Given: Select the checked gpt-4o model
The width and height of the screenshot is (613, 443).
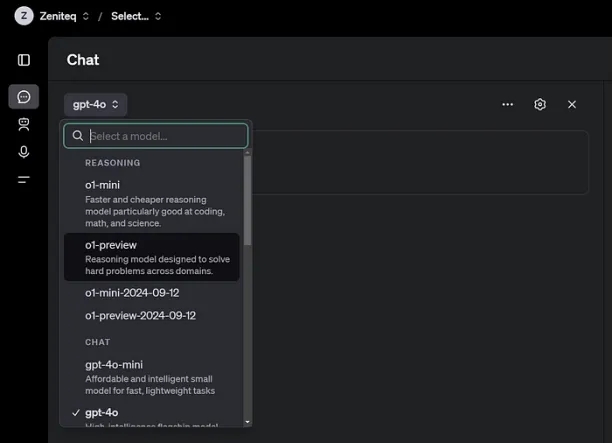Looking at the screenshot, I should click(x=152, y=414).
